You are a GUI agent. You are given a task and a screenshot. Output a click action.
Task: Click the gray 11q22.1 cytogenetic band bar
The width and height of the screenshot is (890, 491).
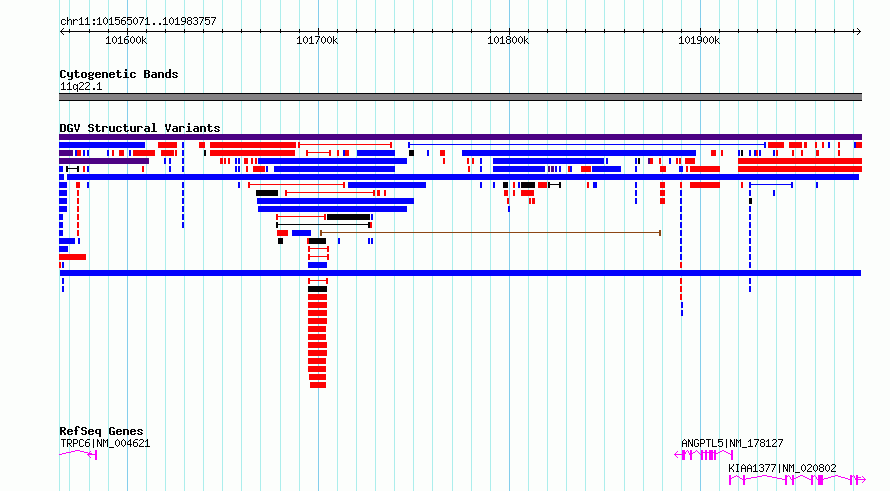point(460,97)
